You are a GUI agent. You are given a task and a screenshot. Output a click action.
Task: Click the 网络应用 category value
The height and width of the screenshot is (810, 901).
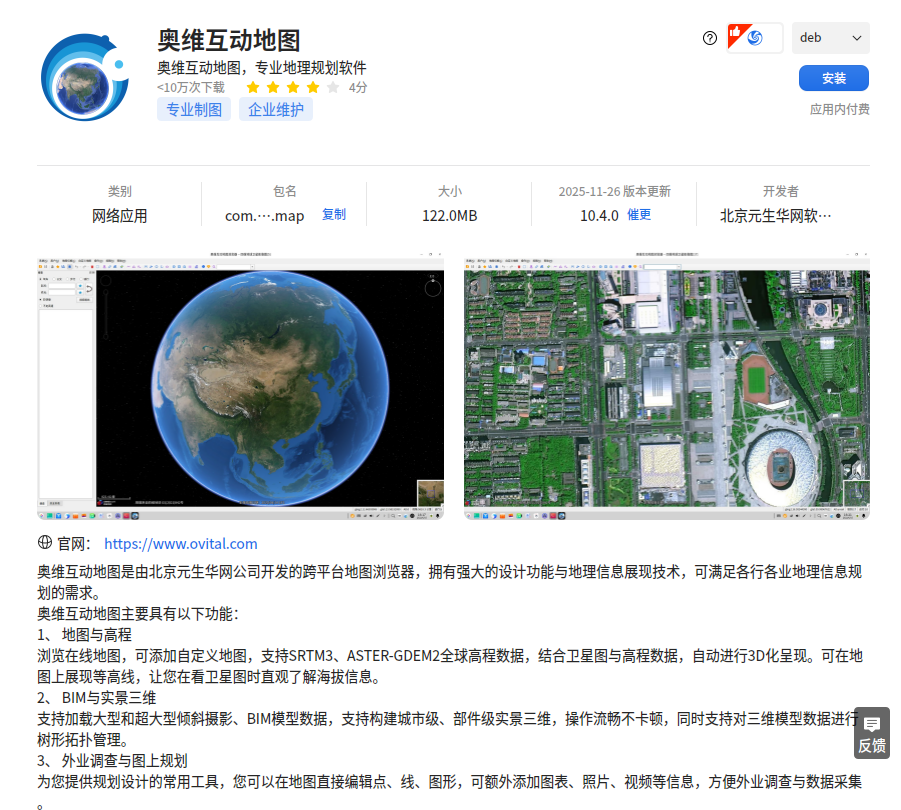tap(120, 216)
